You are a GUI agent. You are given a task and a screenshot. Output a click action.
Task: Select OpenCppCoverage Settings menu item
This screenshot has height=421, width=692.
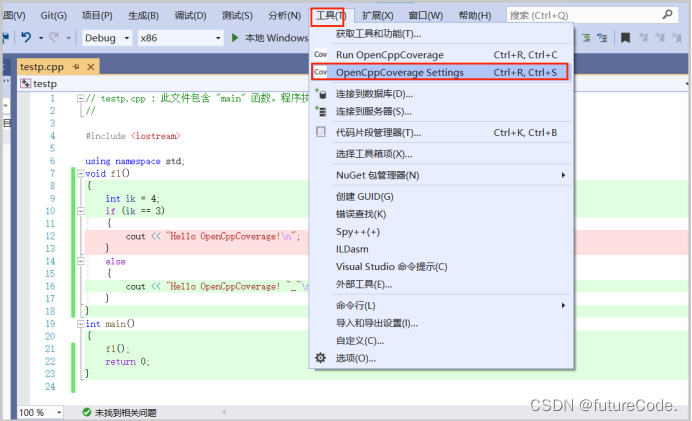pos(441,72)
